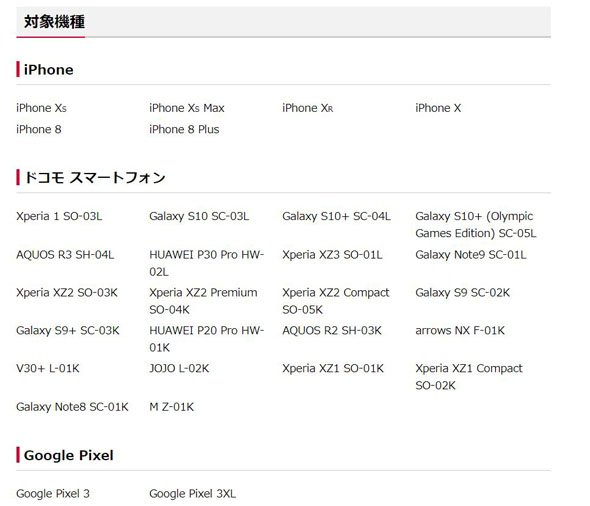Select Galaxy S10 SC-03L
This screenshot has width=590, height=506.
pyautogui.click(x=199, y=216)
